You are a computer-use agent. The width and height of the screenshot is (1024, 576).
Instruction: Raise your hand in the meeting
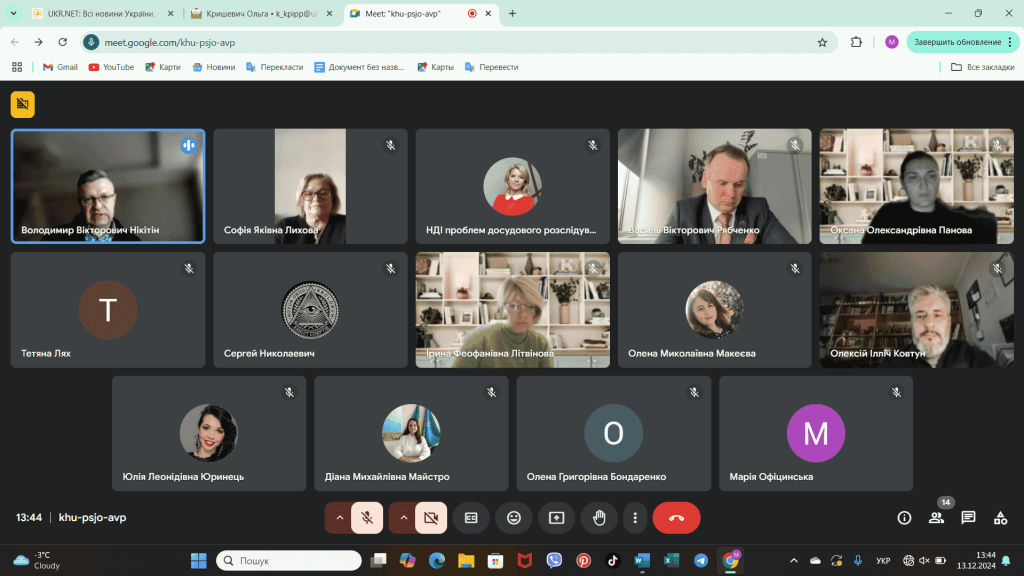point(600,517)
